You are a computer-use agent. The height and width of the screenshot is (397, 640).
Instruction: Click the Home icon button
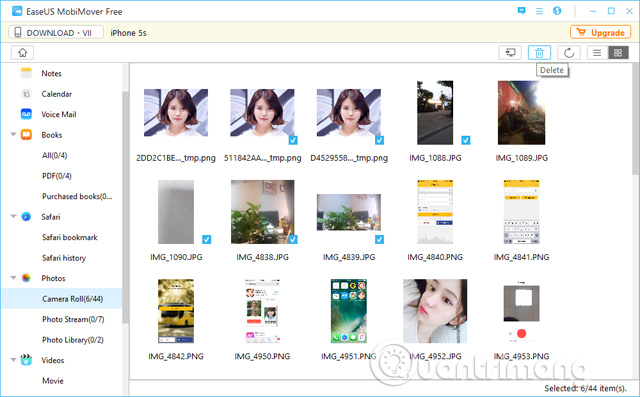(22, 53)
